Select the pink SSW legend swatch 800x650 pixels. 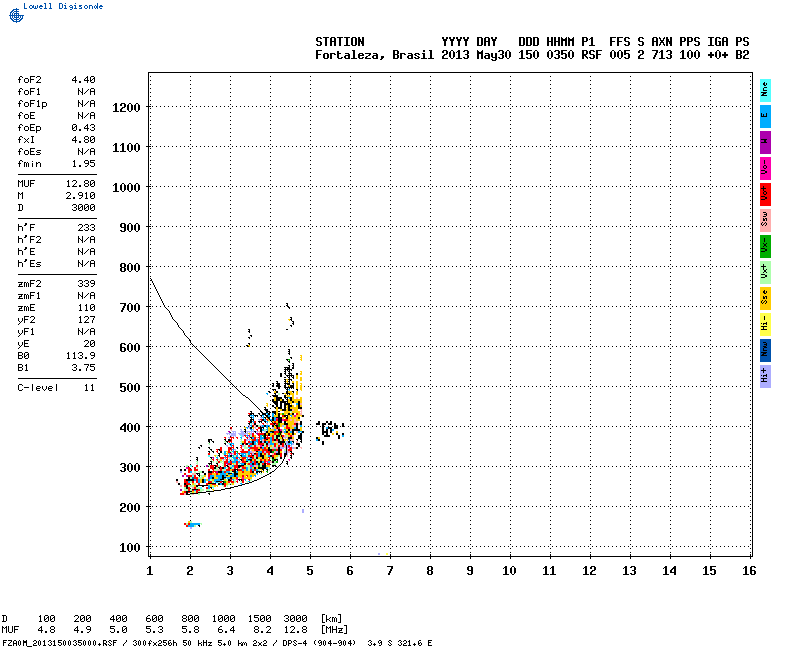(x=765, y=220)
